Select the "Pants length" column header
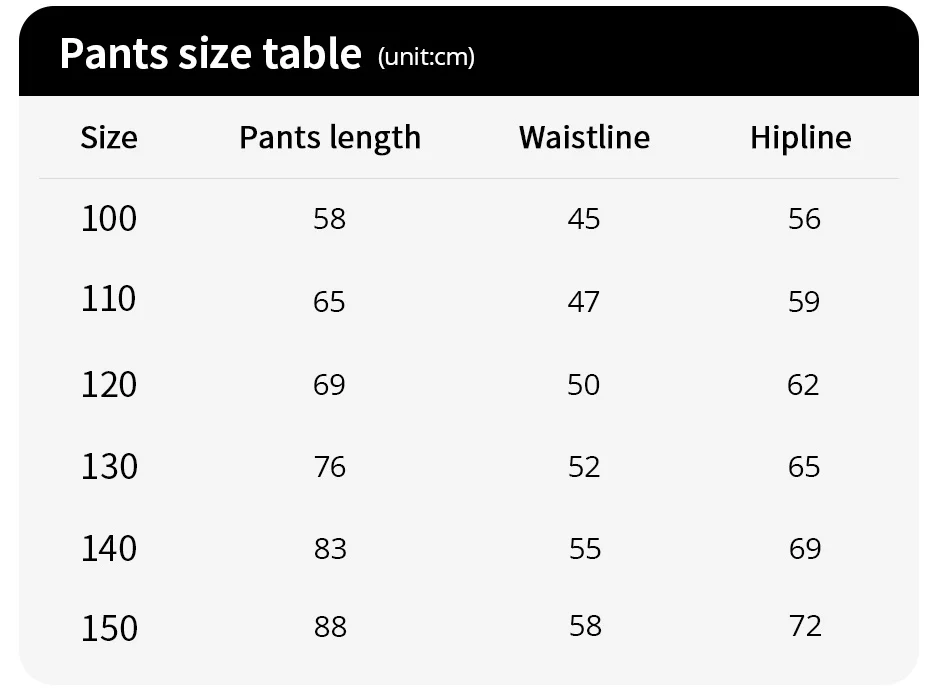940x696 pixels. pos(330,137)
